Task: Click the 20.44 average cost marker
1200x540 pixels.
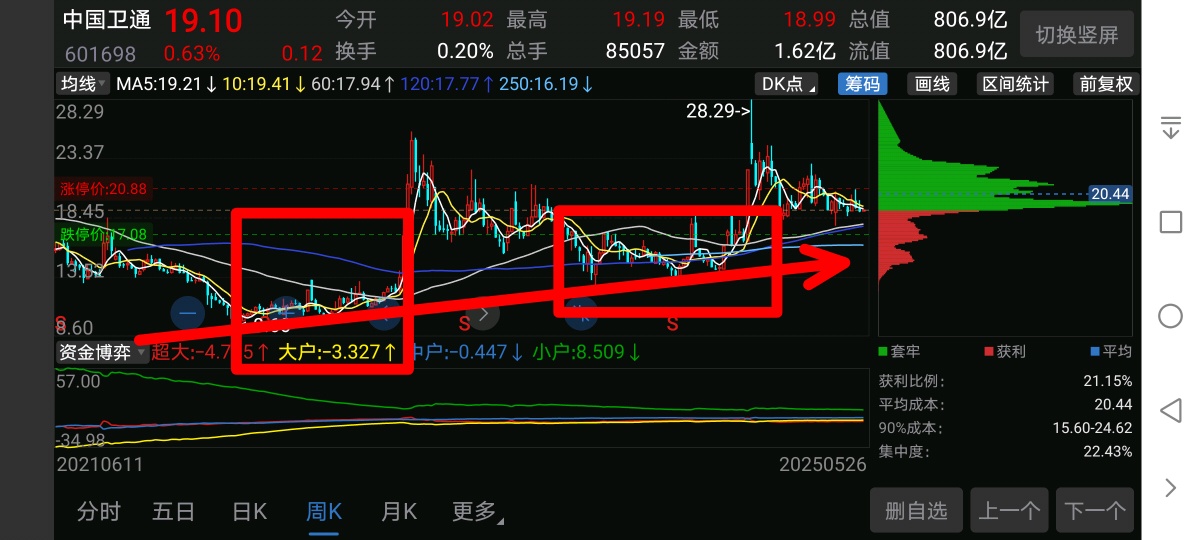Action: [1110, 194]
